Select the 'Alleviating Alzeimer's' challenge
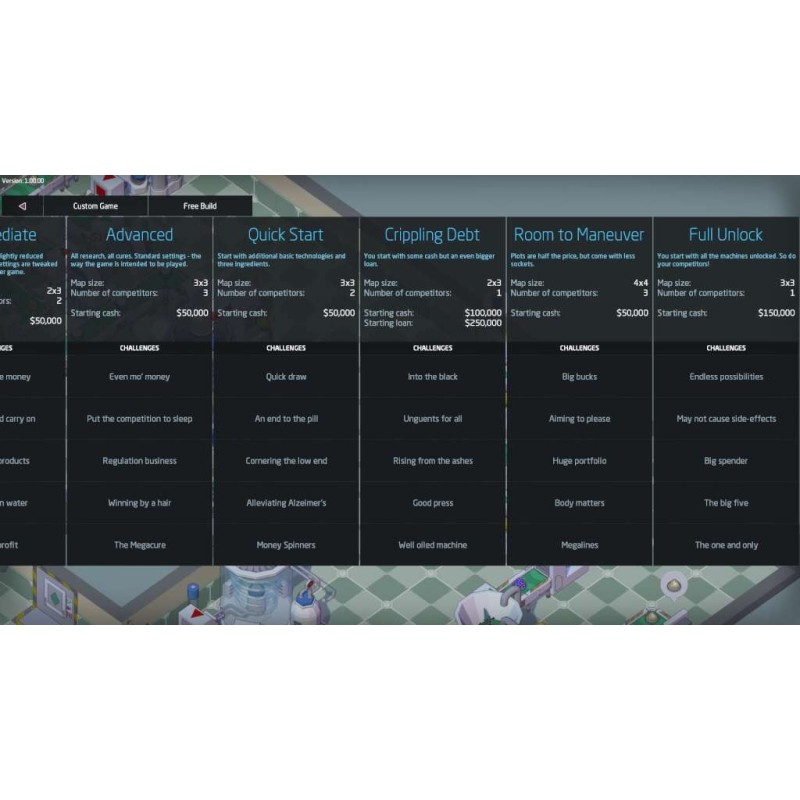800x800 pixels. point(286,503)
